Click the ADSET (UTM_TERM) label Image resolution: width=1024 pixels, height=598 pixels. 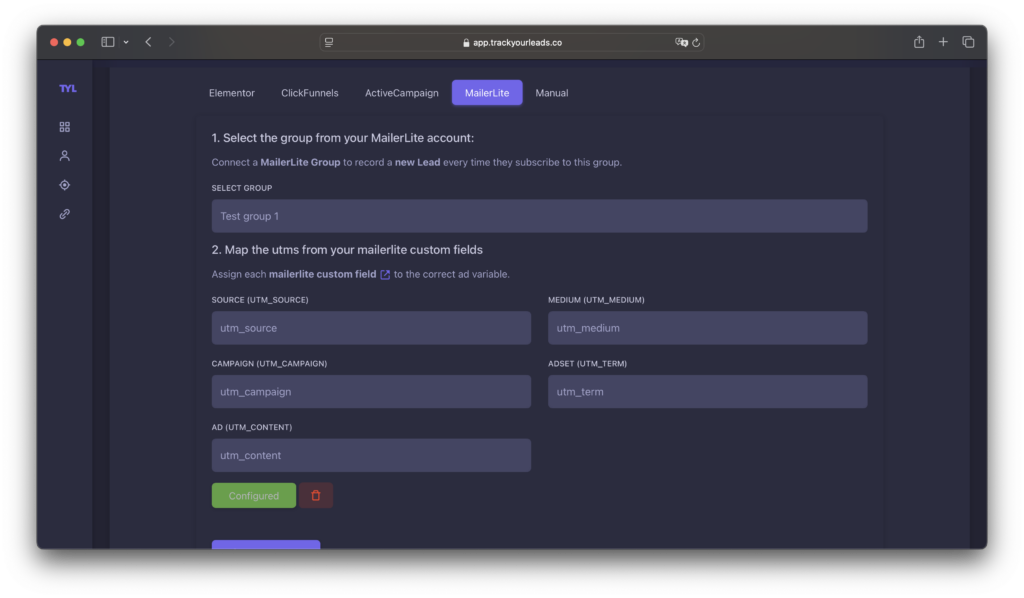point(587,364)
